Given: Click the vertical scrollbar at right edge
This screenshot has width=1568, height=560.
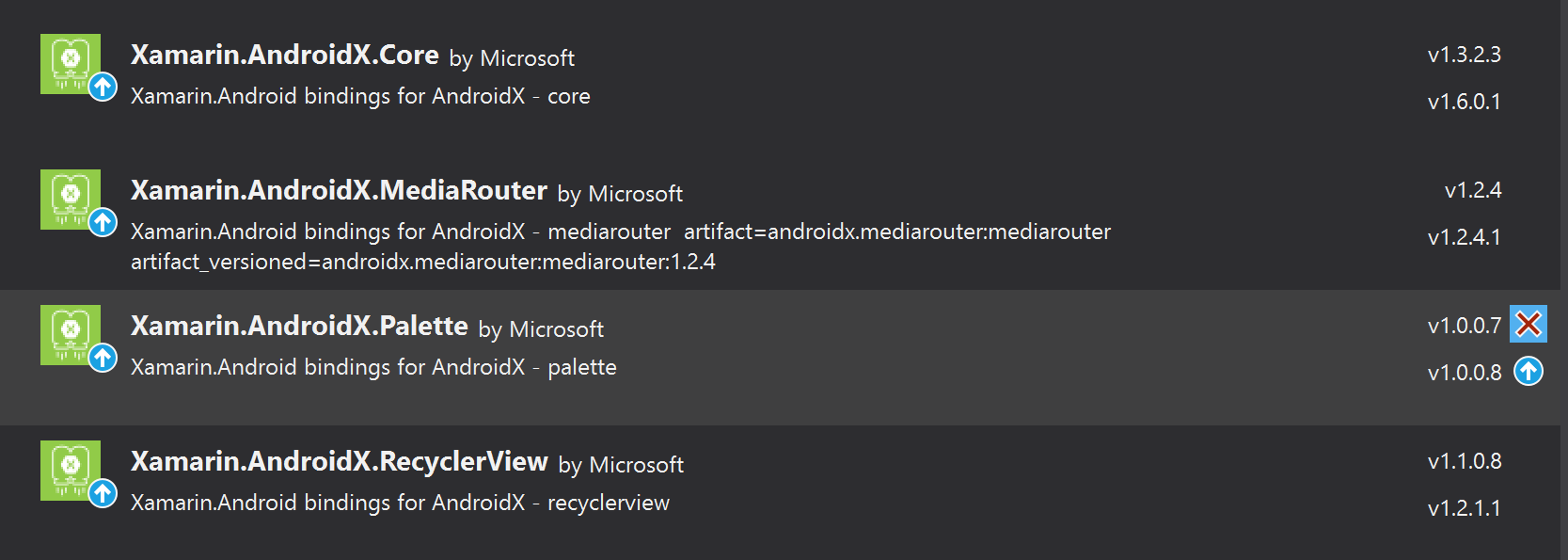Looking at the screenshot, I should (x=1563, y=280).
